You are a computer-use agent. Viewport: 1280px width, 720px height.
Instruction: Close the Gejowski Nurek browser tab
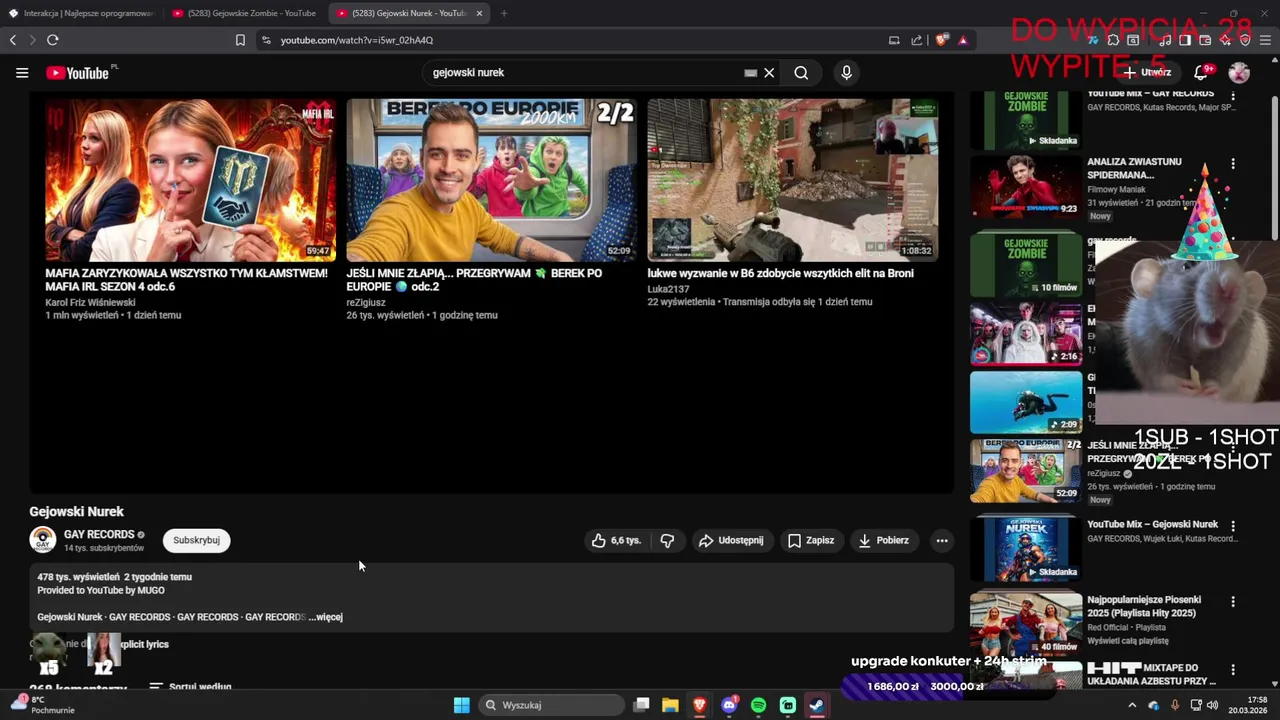[479, 13]
